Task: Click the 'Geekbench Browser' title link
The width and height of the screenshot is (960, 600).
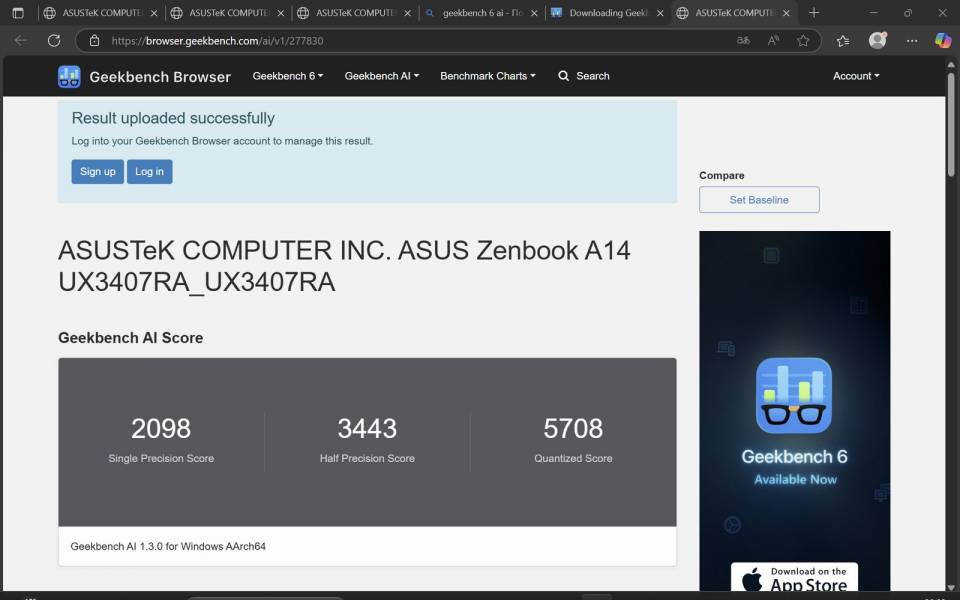Action: [160, 77]
